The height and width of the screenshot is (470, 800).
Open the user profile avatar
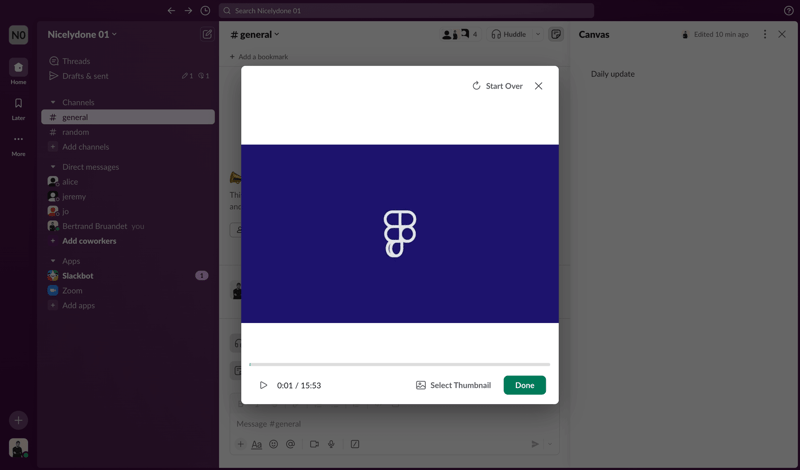point(18,448)
